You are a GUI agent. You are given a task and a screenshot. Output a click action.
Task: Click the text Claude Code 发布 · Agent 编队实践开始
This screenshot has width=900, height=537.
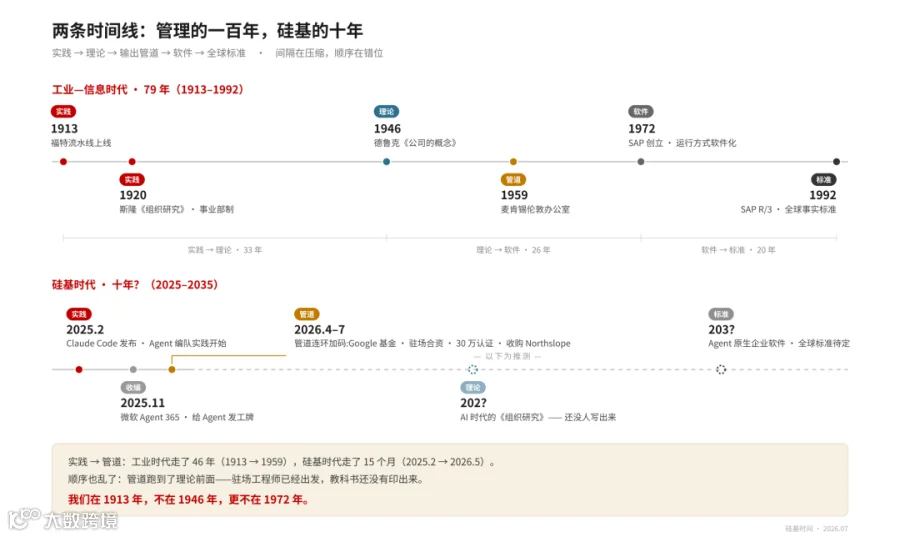tap(146, 344)
